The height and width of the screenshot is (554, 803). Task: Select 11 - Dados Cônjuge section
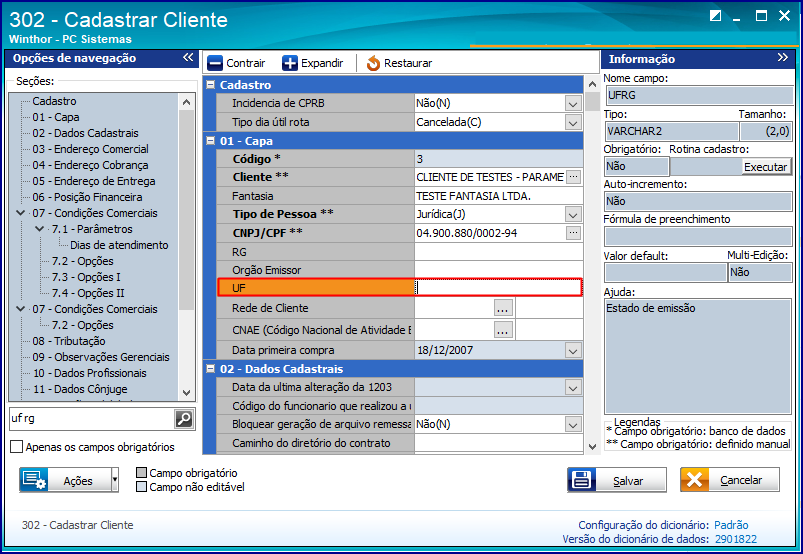pos(80,389)
